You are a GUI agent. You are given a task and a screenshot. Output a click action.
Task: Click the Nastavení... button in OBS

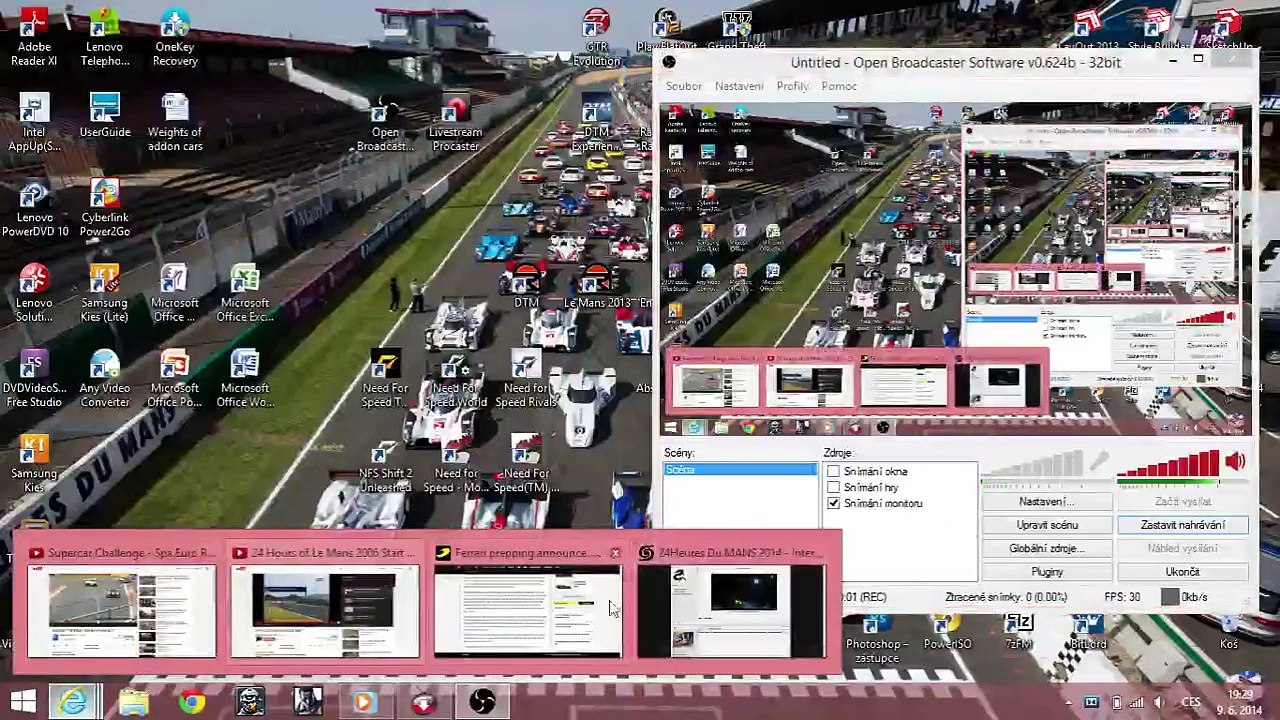[1047, 501]
